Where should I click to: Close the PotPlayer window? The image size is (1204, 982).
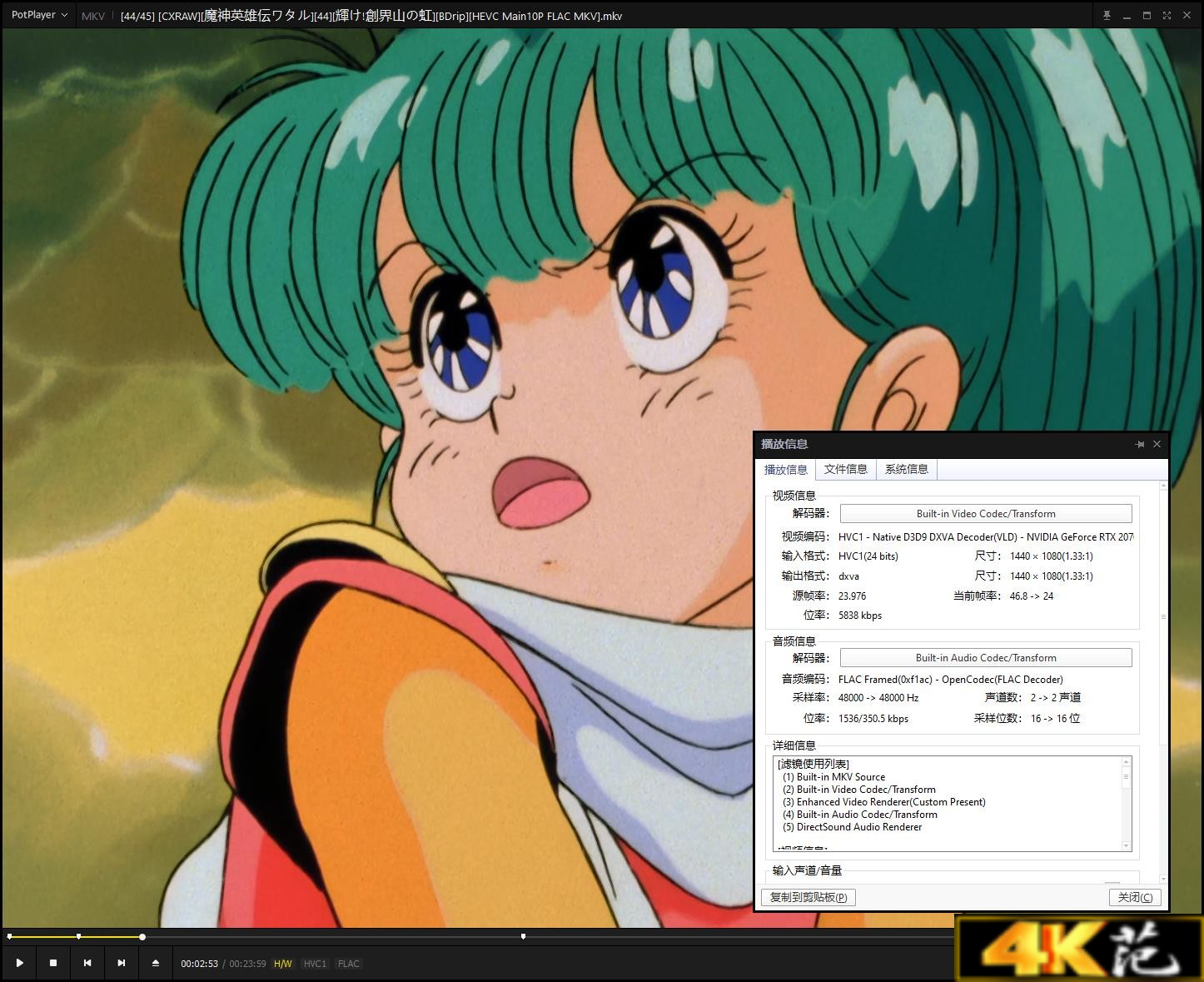tap(1187, 15)
